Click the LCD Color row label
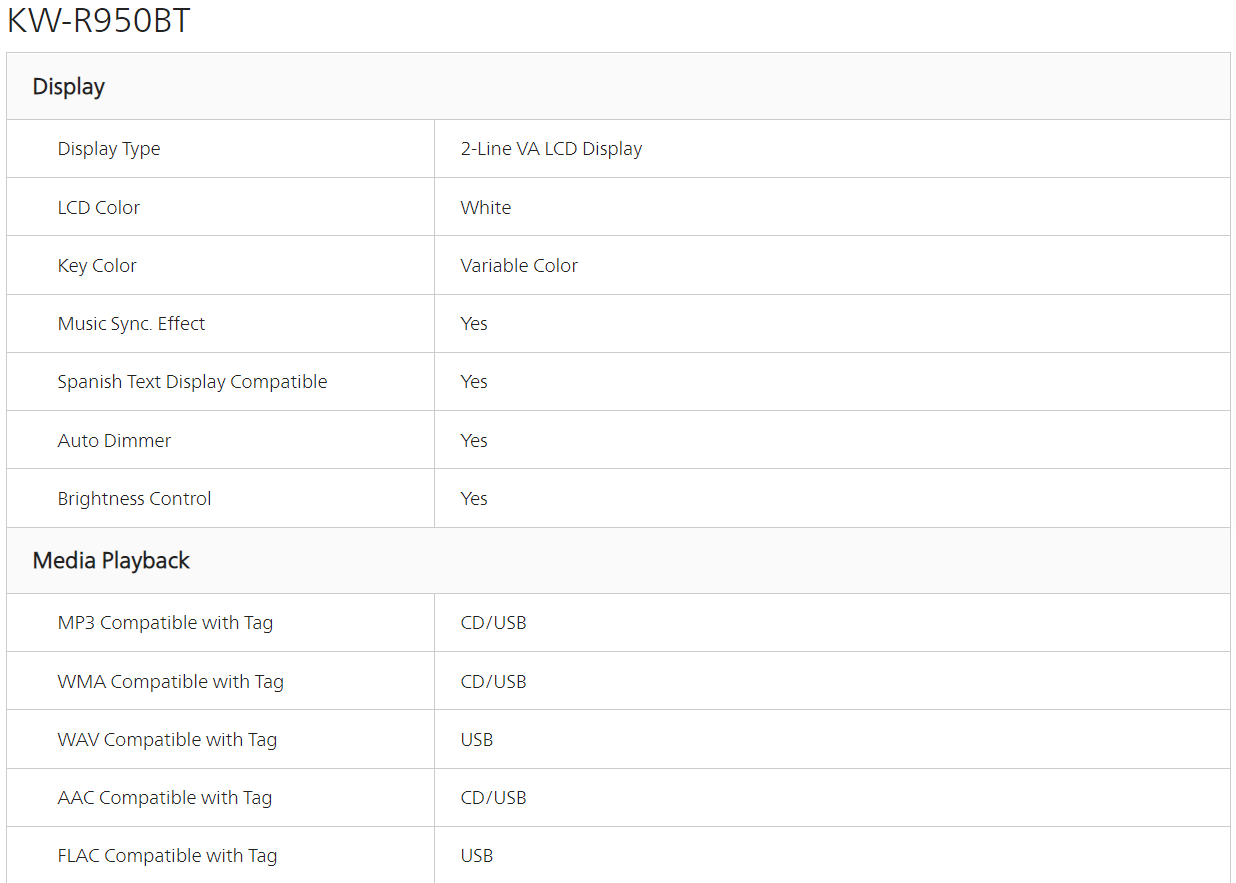This screenshot has height=883, width=1236. tap(99, 207)
